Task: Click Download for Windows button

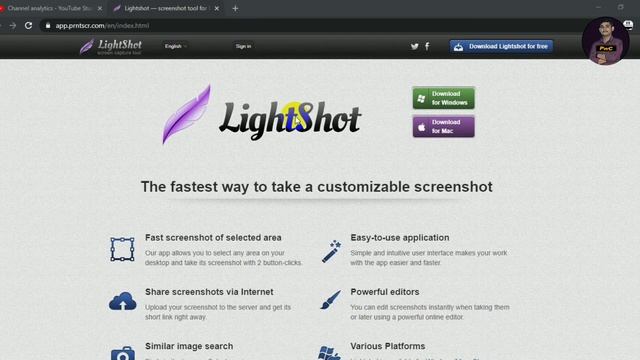Action: (443, 98)
